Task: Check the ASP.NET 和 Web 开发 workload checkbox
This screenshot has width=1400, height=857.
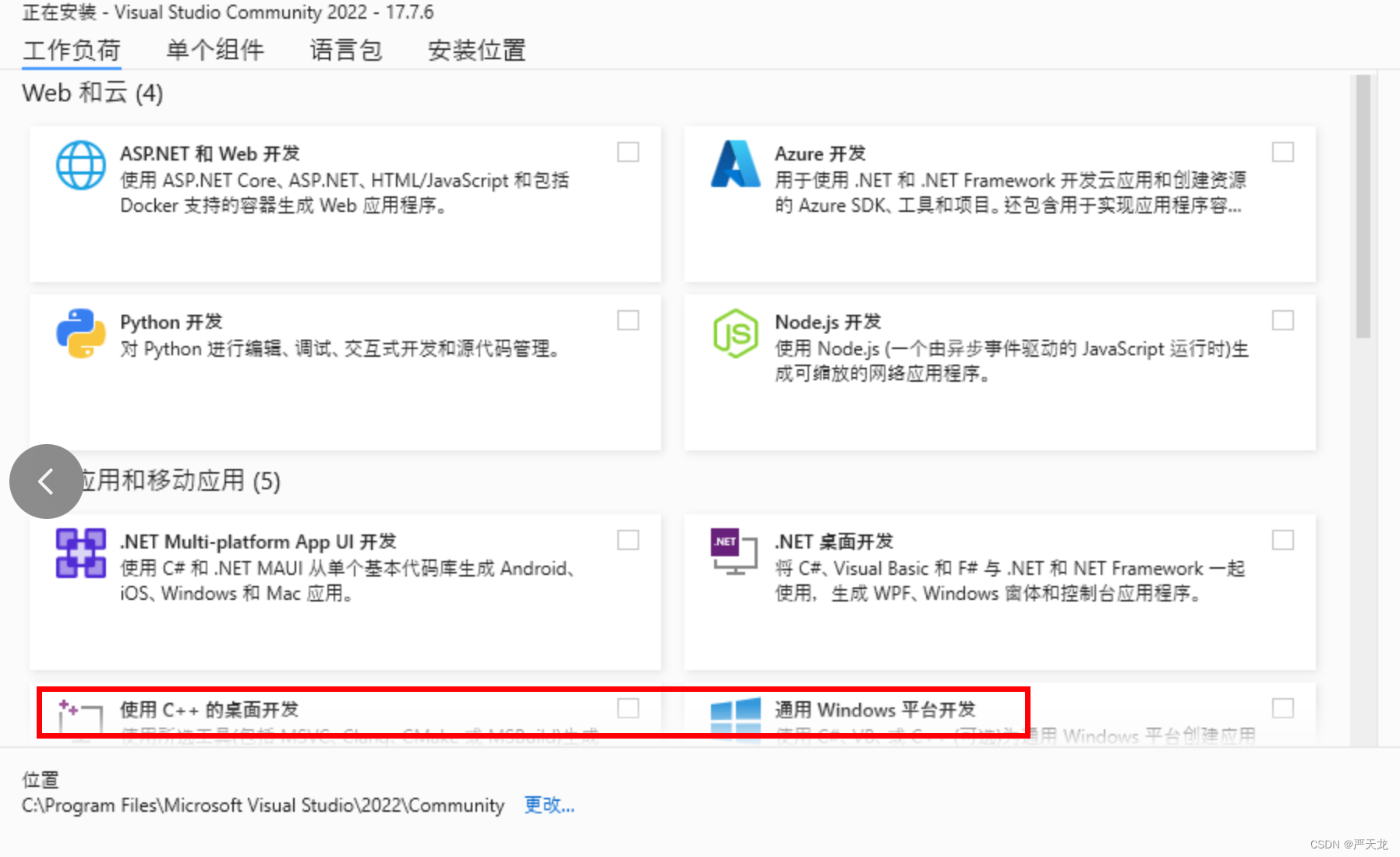Action: coord(628,152)
